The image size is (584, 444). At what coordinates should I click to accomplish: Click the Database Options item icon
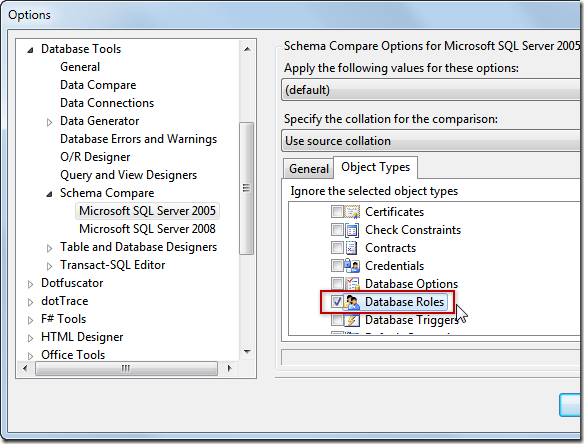pos(352,284)
